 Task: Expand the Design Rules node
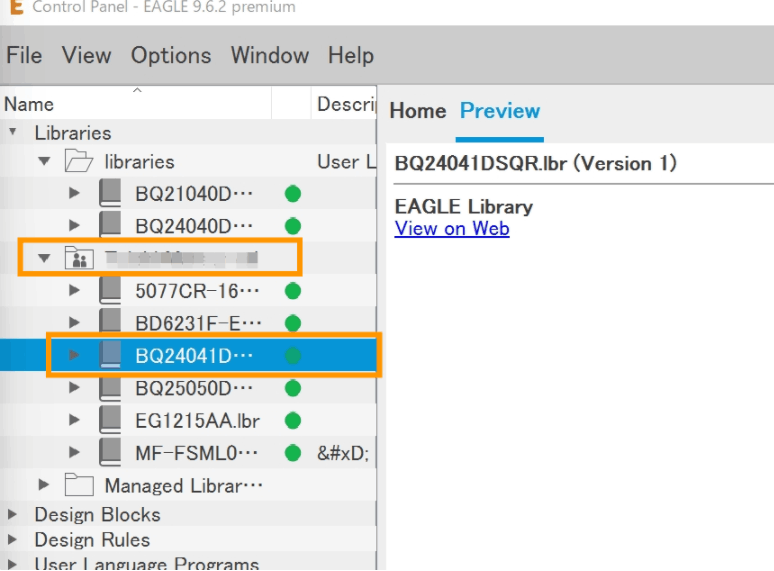[x=12, y=539]
